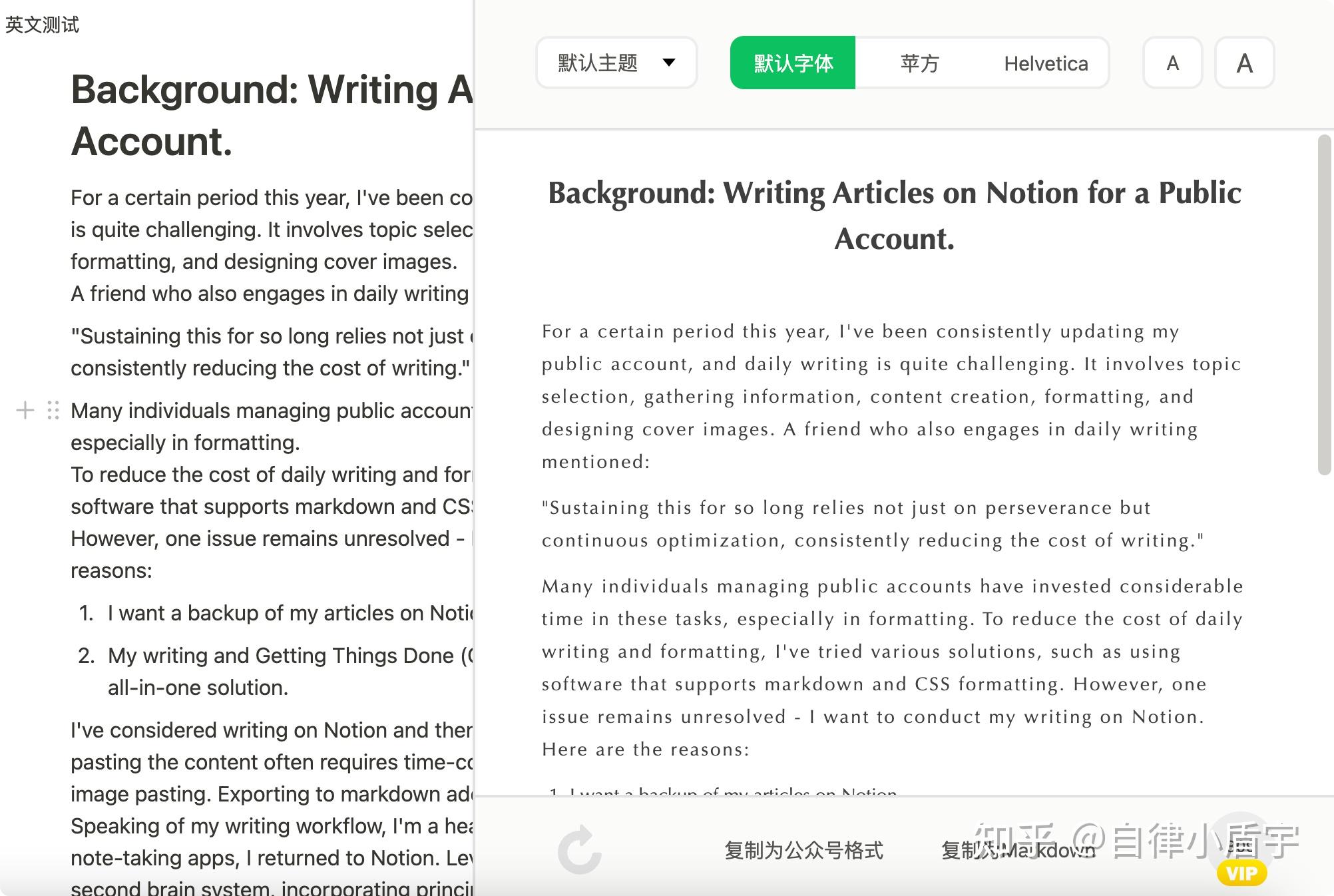Click the Notion heading 'Background: Writing A'
The height and width of the screenshot is (896, 1334).
(x=272, y=115)
